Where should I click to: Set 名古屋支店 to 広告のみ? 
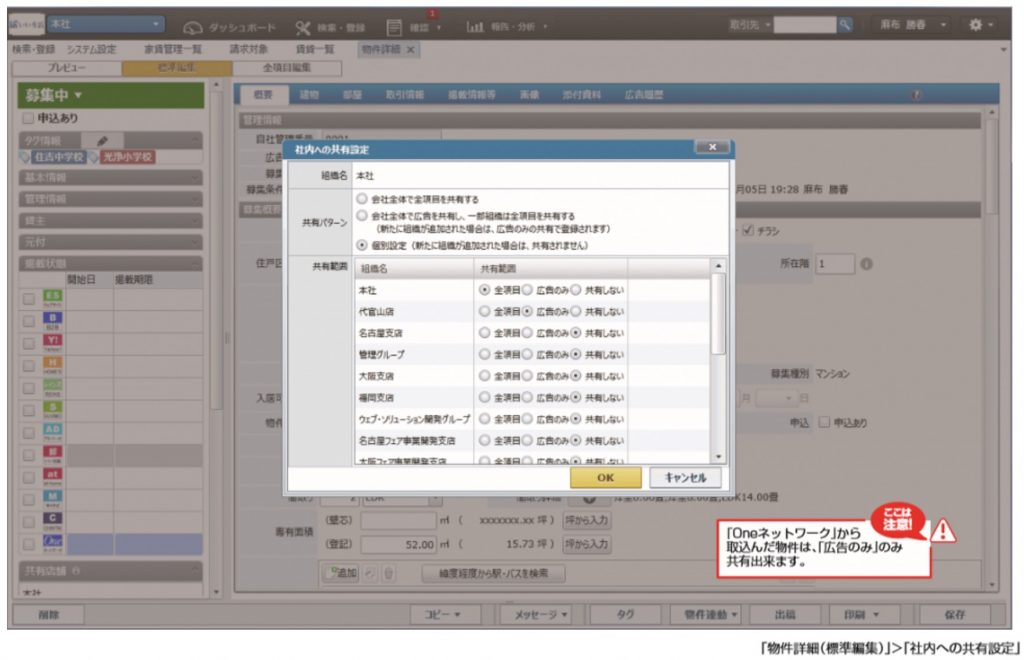click(x=527, y=333)
